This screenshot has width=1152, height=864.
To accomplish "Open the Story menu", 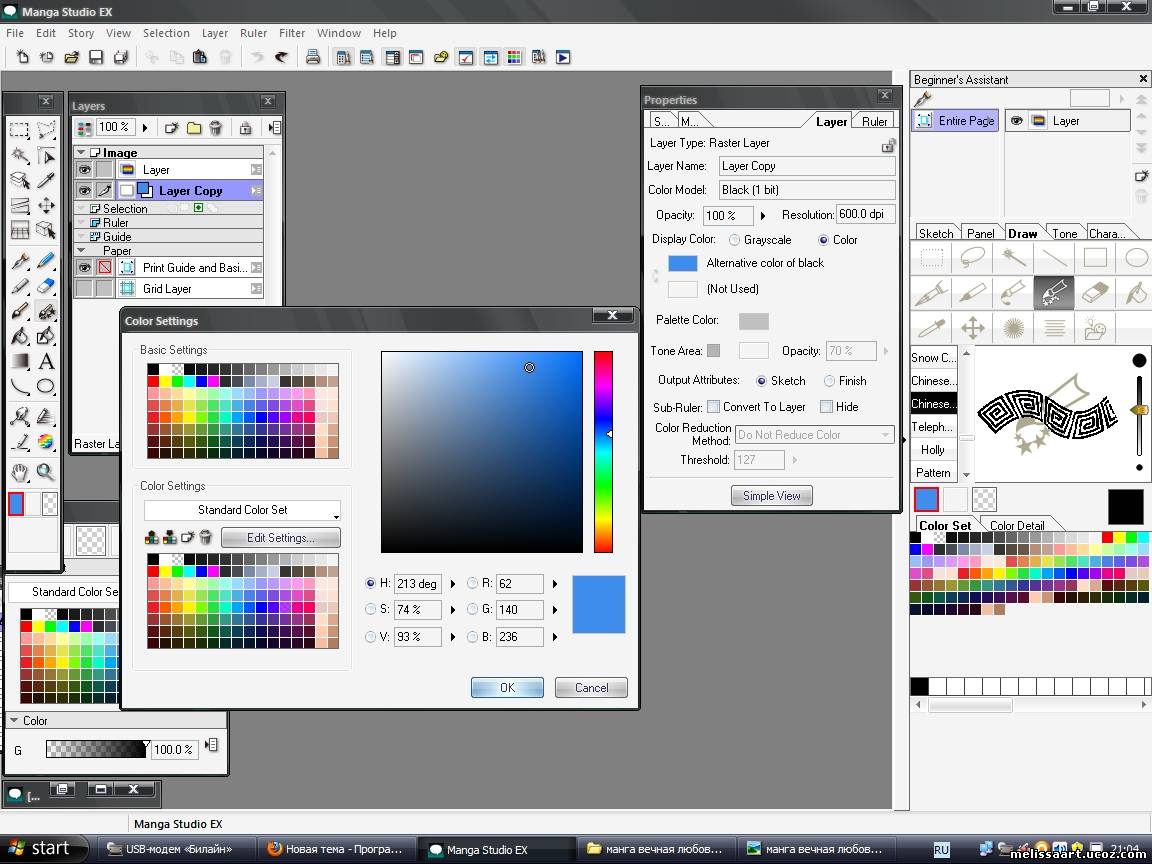I will [81, 33].
